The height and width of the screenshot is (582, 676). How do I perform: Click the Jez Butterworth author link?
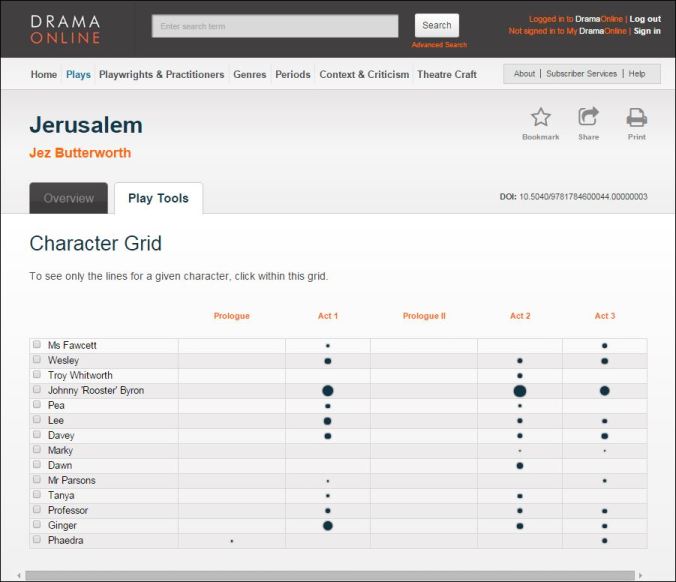coord(80,153)
